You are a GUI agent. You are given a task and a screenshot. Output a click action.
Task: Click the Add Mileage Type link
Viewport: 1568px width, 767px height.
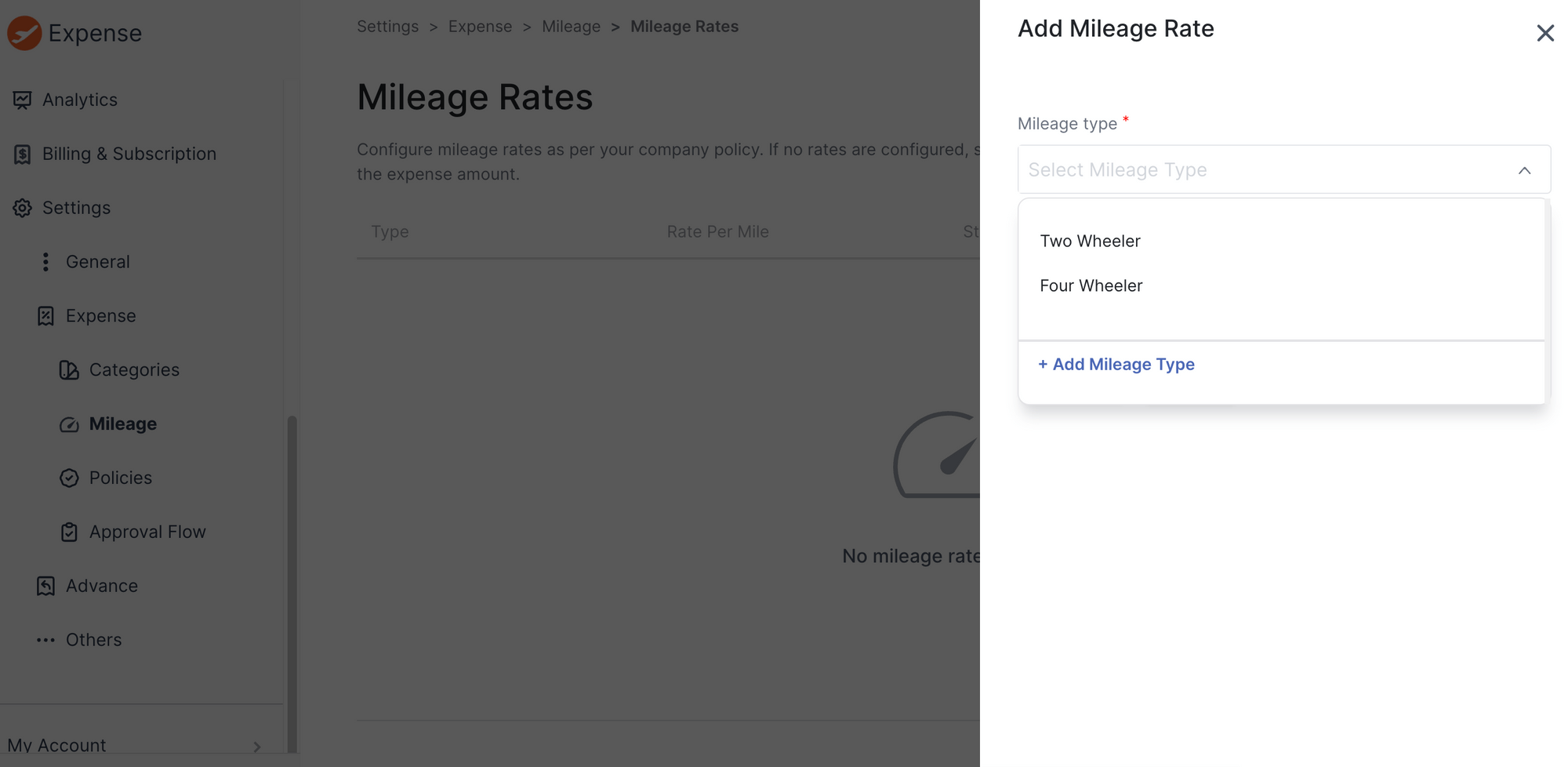1116,364
